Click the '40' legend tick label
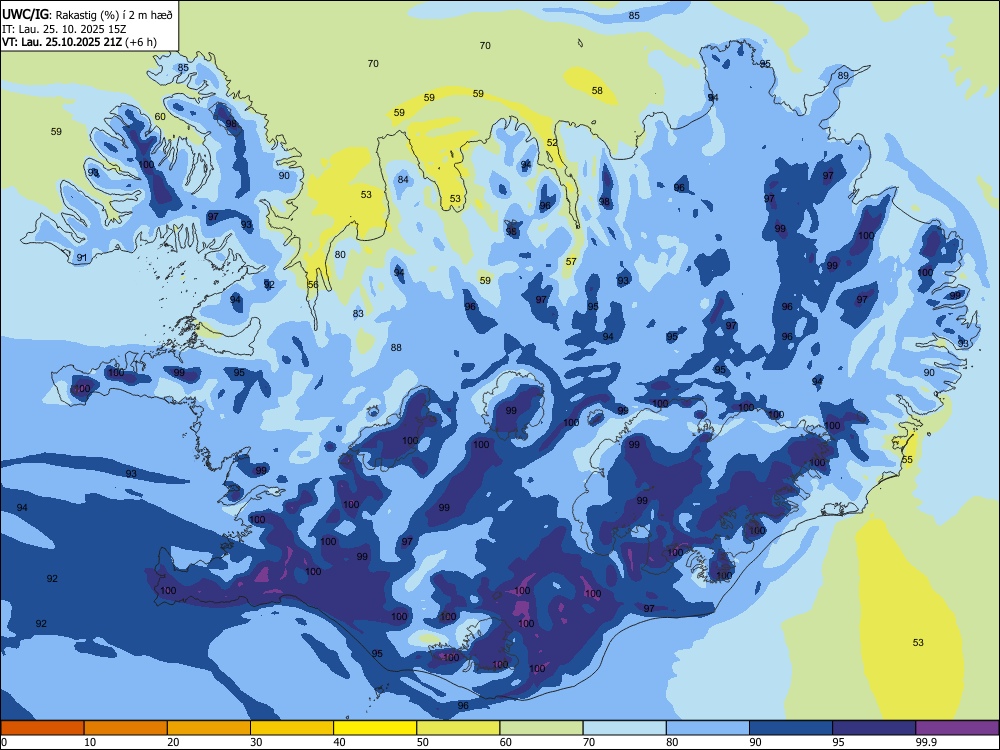Image resolution: width=1000 pixels, height=750 pixels. tap(339, 742)
